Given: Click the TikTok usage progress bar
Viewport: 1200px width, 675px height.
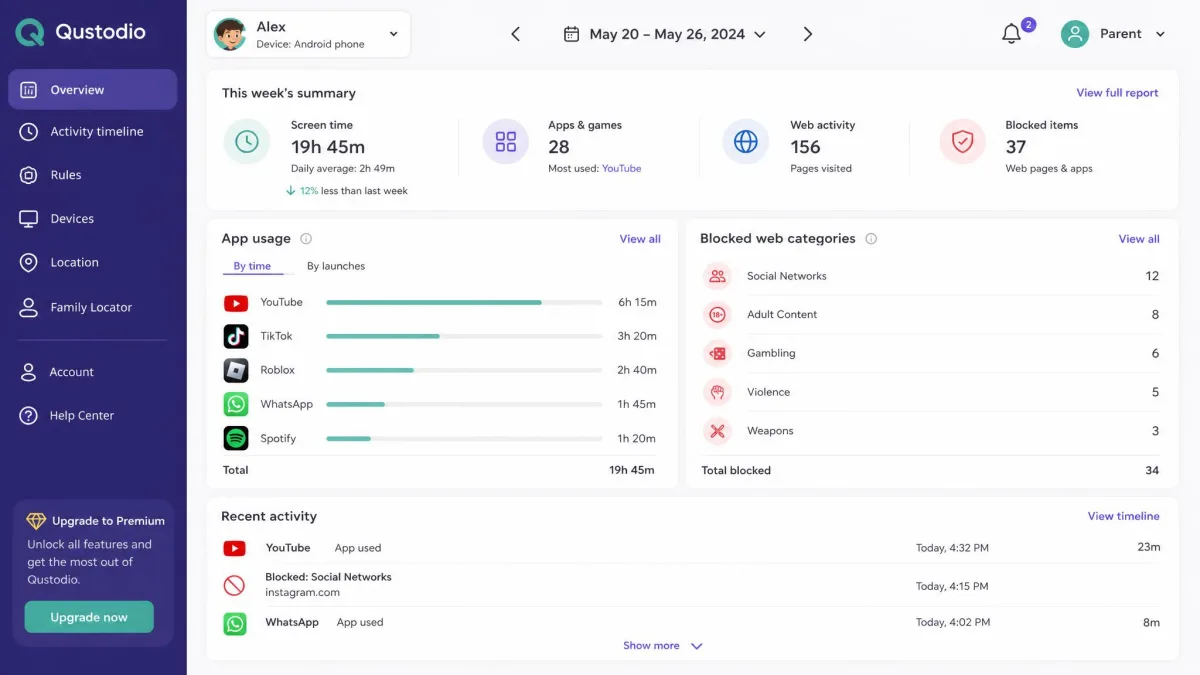Looking at the screenshot, I should point(464,336).
